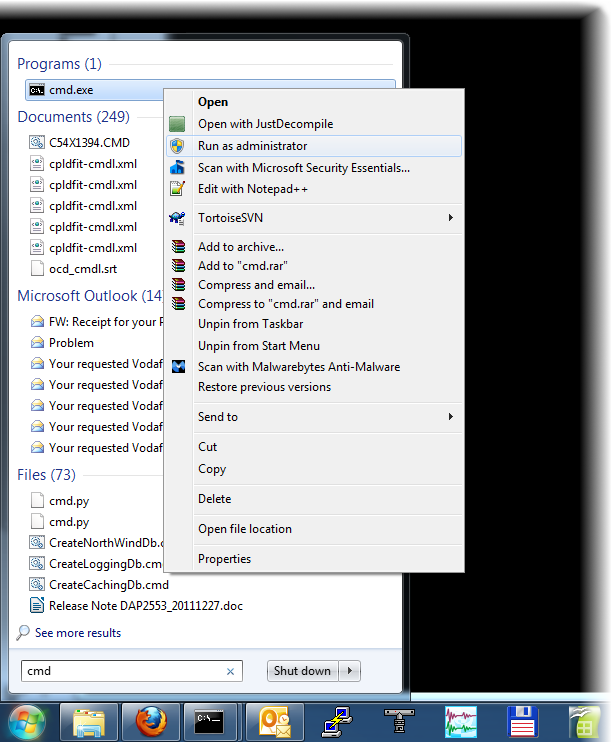Expand the Send to submenu
The height and width of the screenshot is (742, 612).
(314, 417)
